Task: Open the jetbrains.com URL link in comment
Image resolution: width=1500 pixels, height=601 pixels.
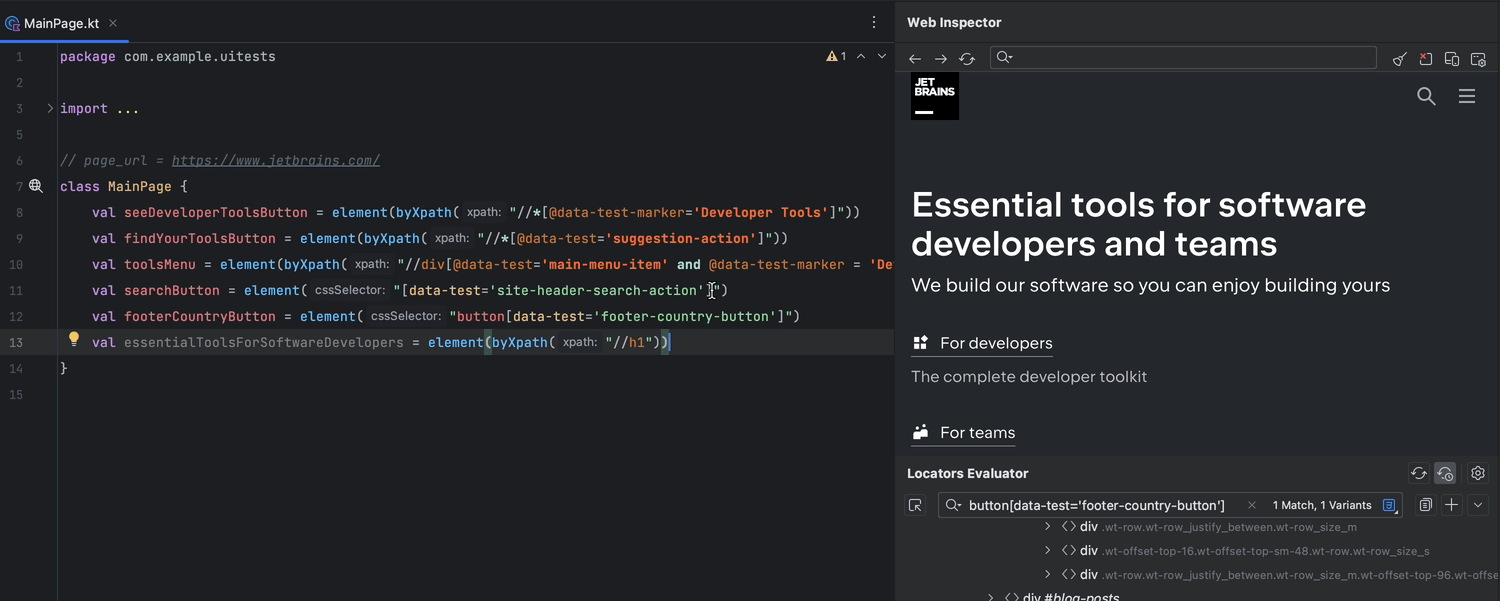Action: tap(275, 160)
